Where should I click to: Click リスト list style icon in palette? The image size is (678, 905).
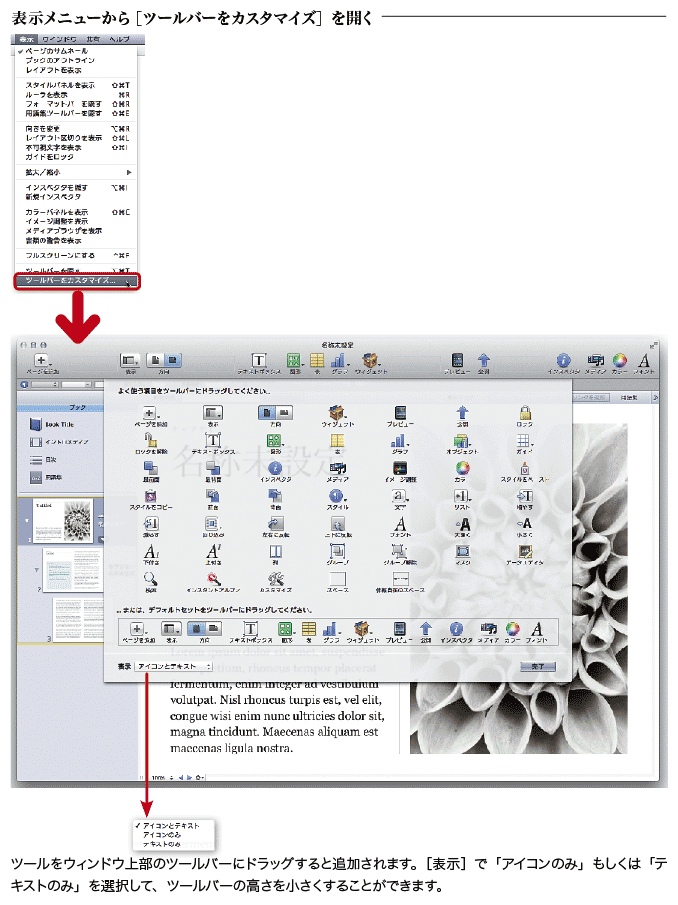pos(462,496)
